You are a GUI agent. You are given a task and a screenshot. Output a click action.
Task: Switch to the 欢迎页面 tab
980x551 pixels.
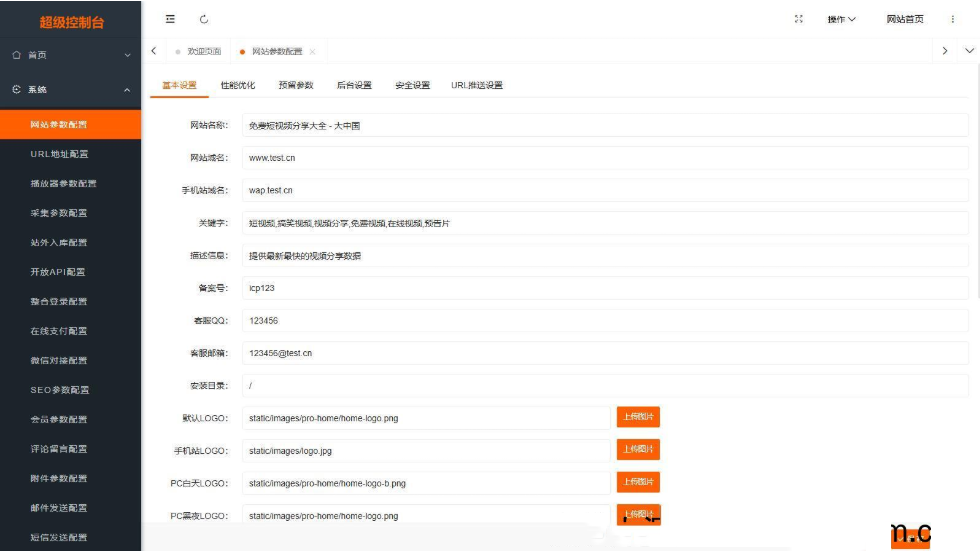coord(199,52)
